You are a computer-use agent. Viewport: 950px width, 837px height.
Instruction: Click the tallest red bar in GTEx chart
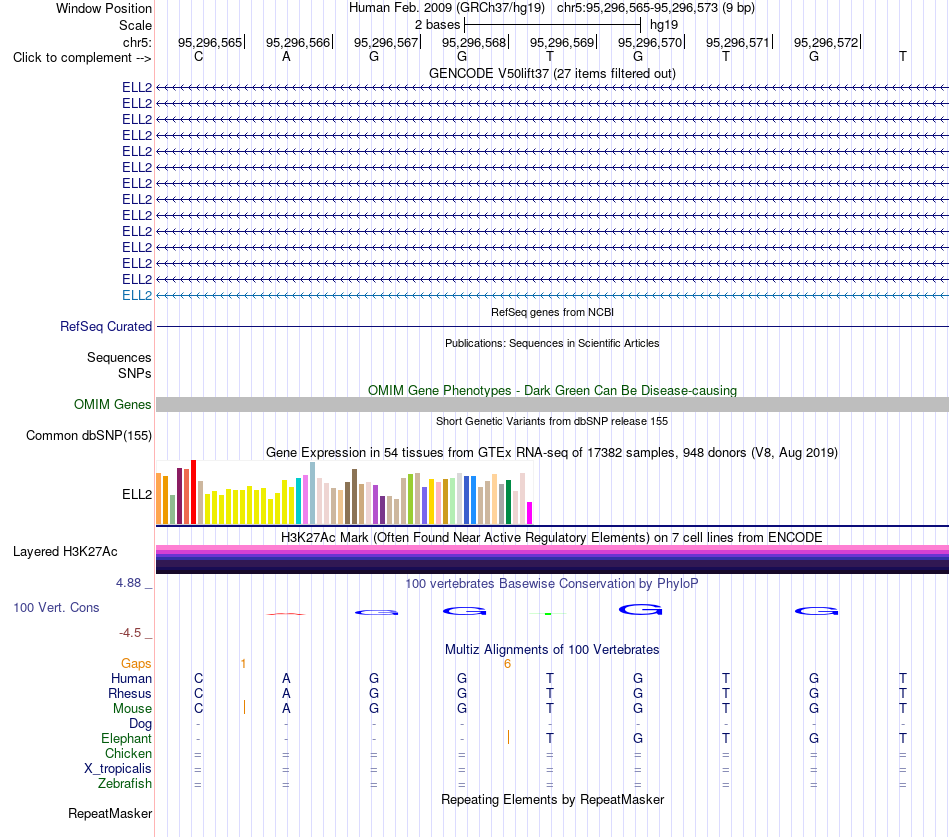tap(193, 492)
